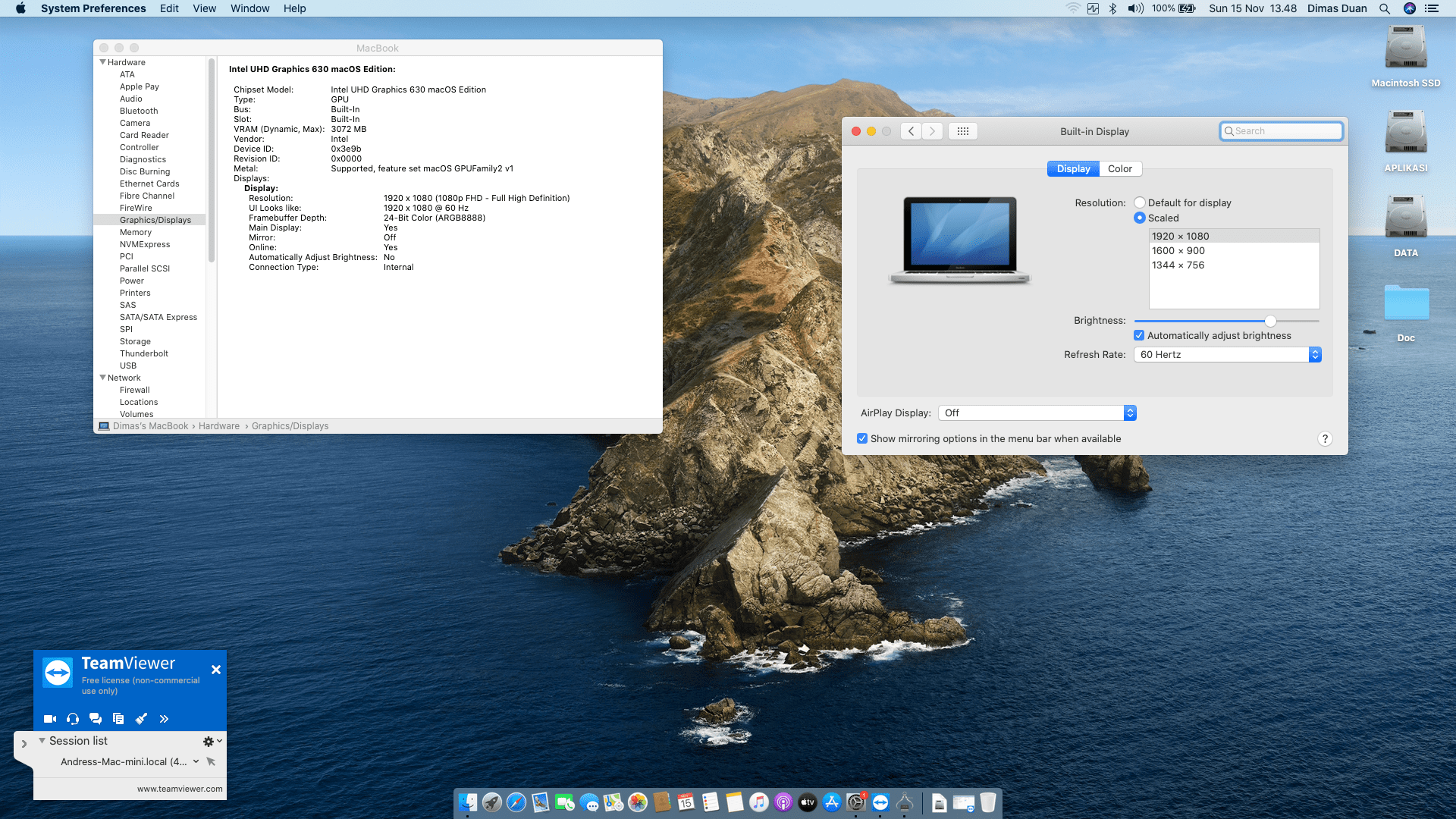The image size is (1456, 819).
Task: Choose 1344 × 756 resolution
Action: click(x=1234, y=265)
